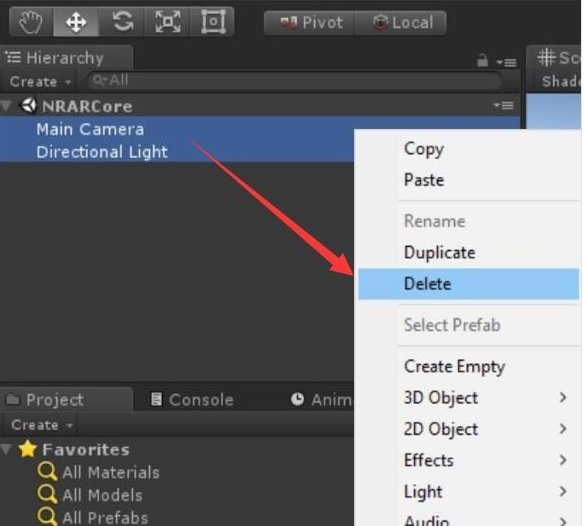The height and width of the screenshot is (526, 584).
Task: Choose Create Empty from the context menu
Action: (x=469, y=366)
